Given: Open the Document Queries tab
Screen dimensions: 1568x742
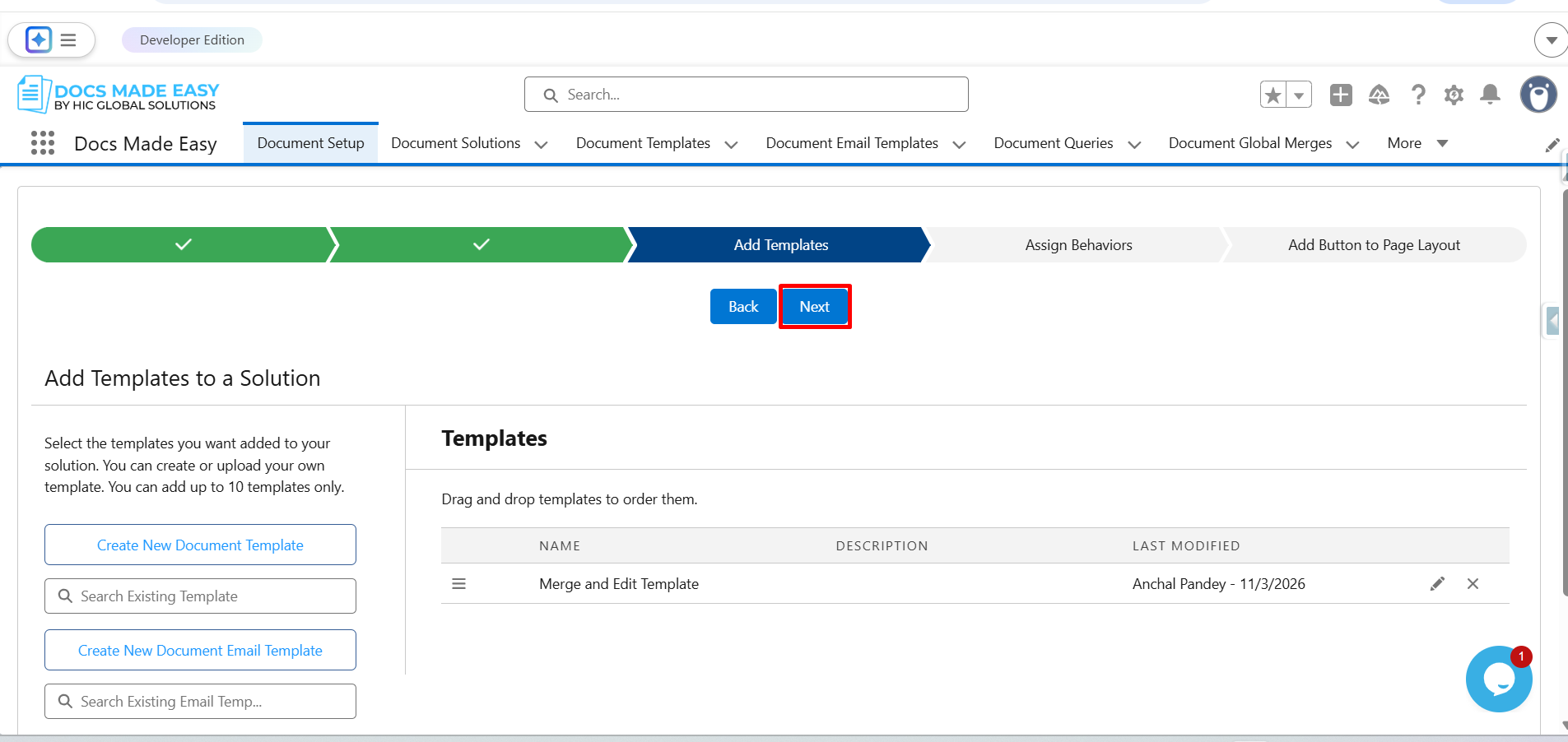Looking at the screenshot, I should pos(1054,143).
